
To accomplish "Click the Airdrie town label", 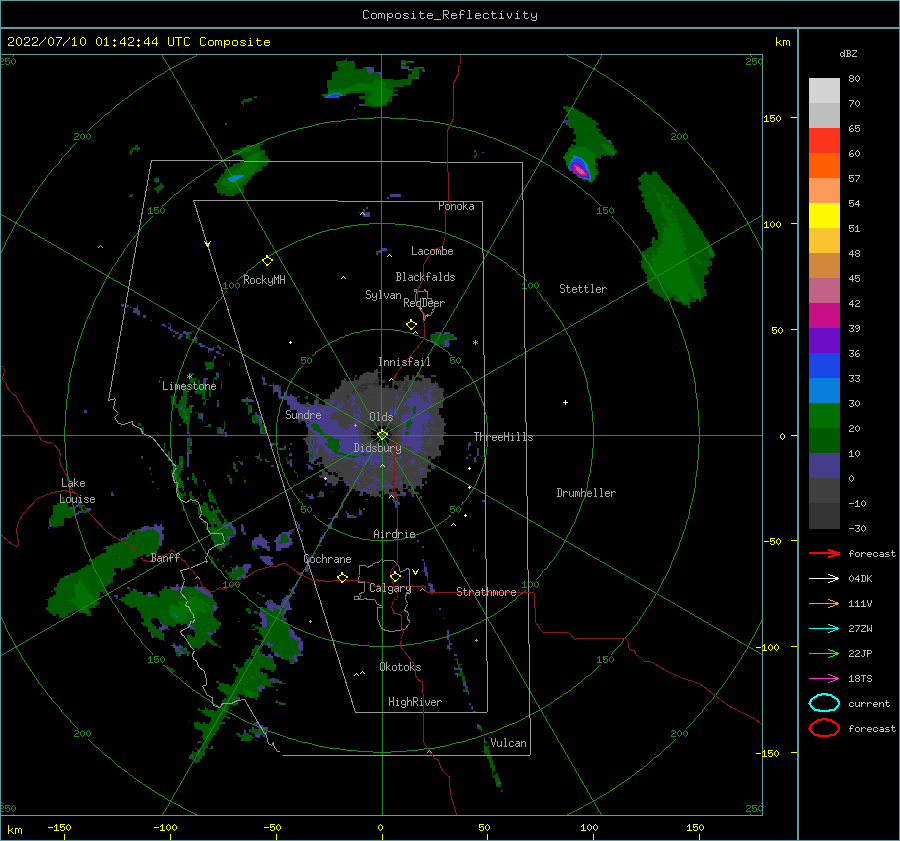I will [x=394, y=534].
